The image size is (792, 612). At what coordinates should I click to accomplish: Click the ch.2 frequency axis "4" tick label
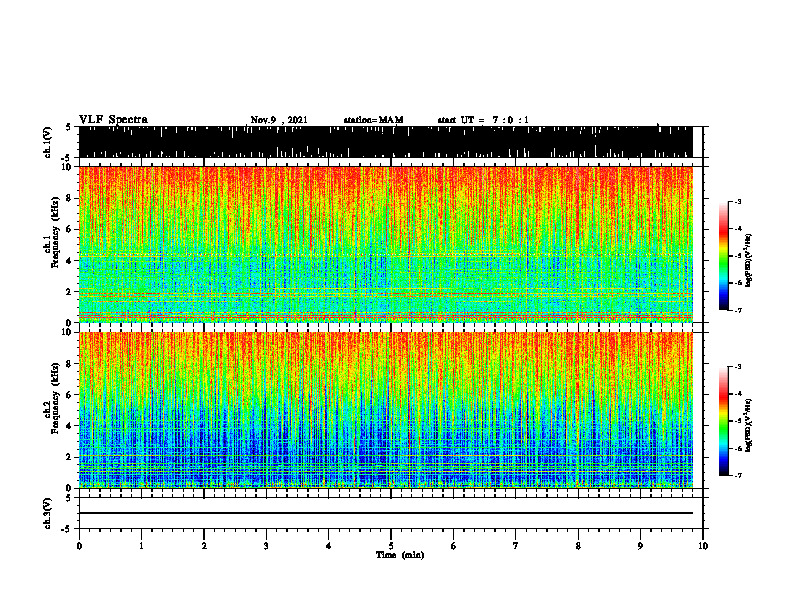(x=70, y=426)
